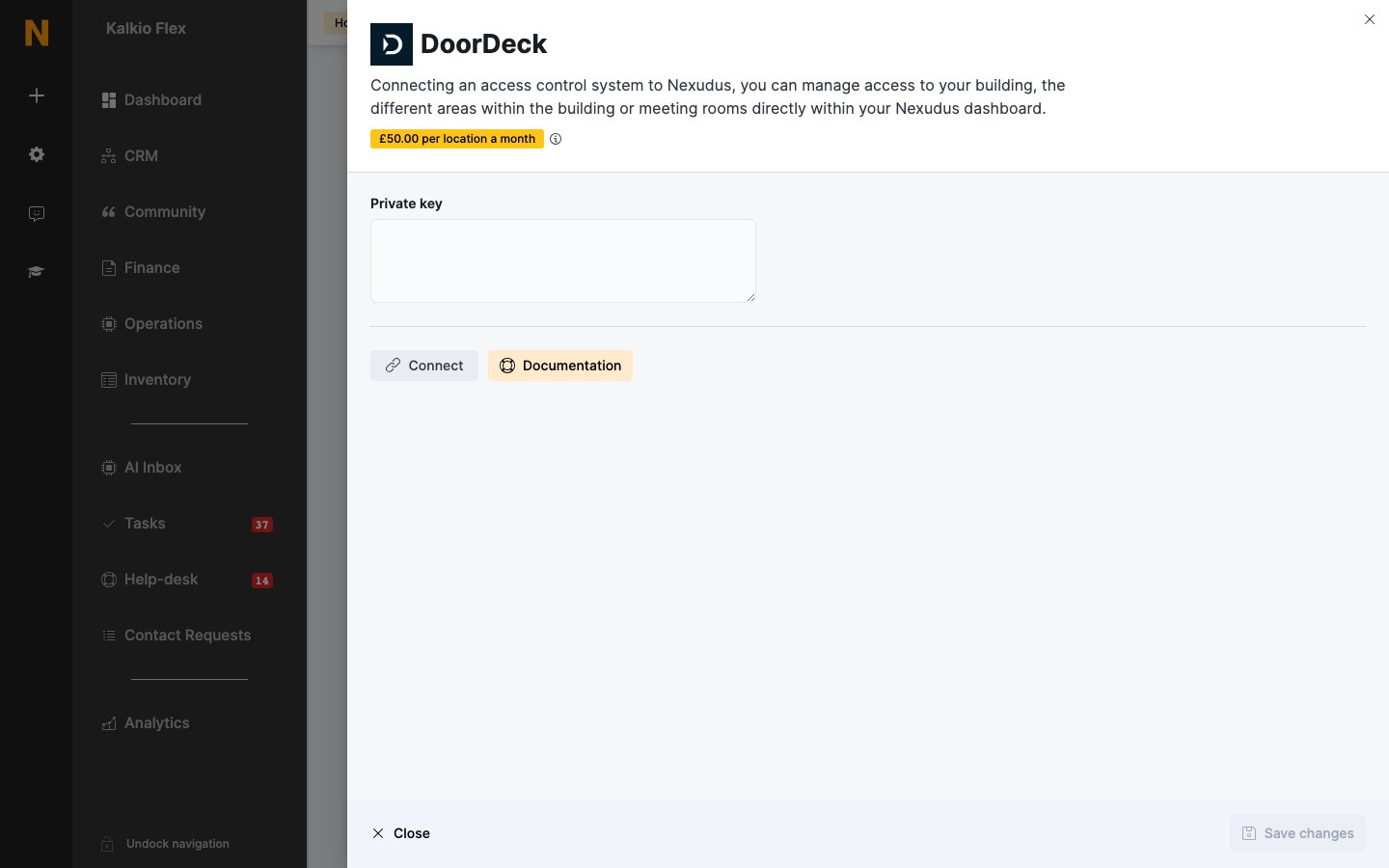Open Tasks in the sidebar

point(133,524)
